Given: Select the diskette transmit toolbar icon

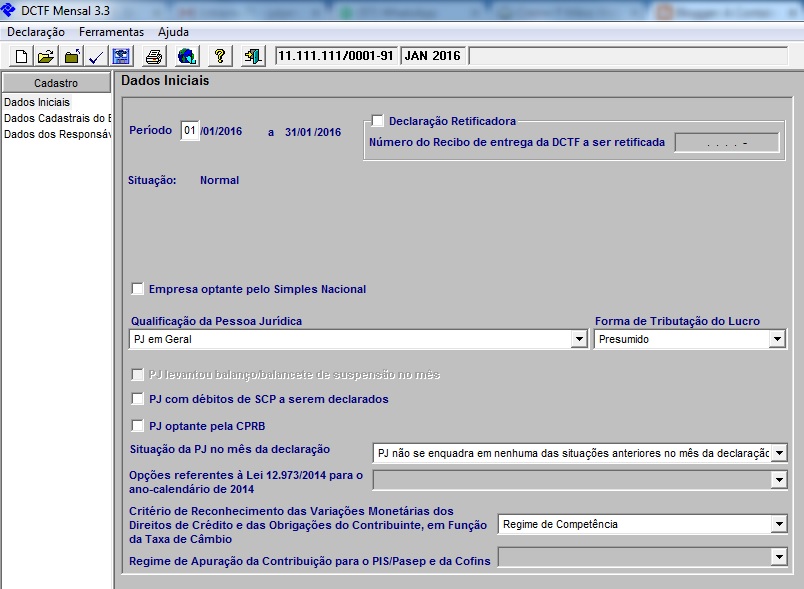Looking at the screenshot, I should pos(123,56).
